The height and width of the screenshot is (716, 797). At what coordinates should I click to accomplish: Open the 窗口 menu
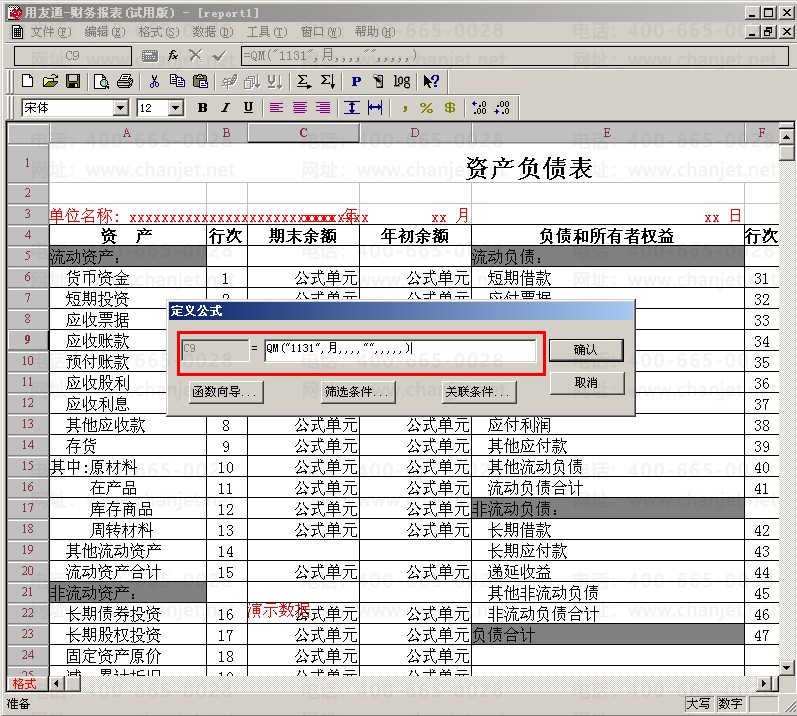321,32
